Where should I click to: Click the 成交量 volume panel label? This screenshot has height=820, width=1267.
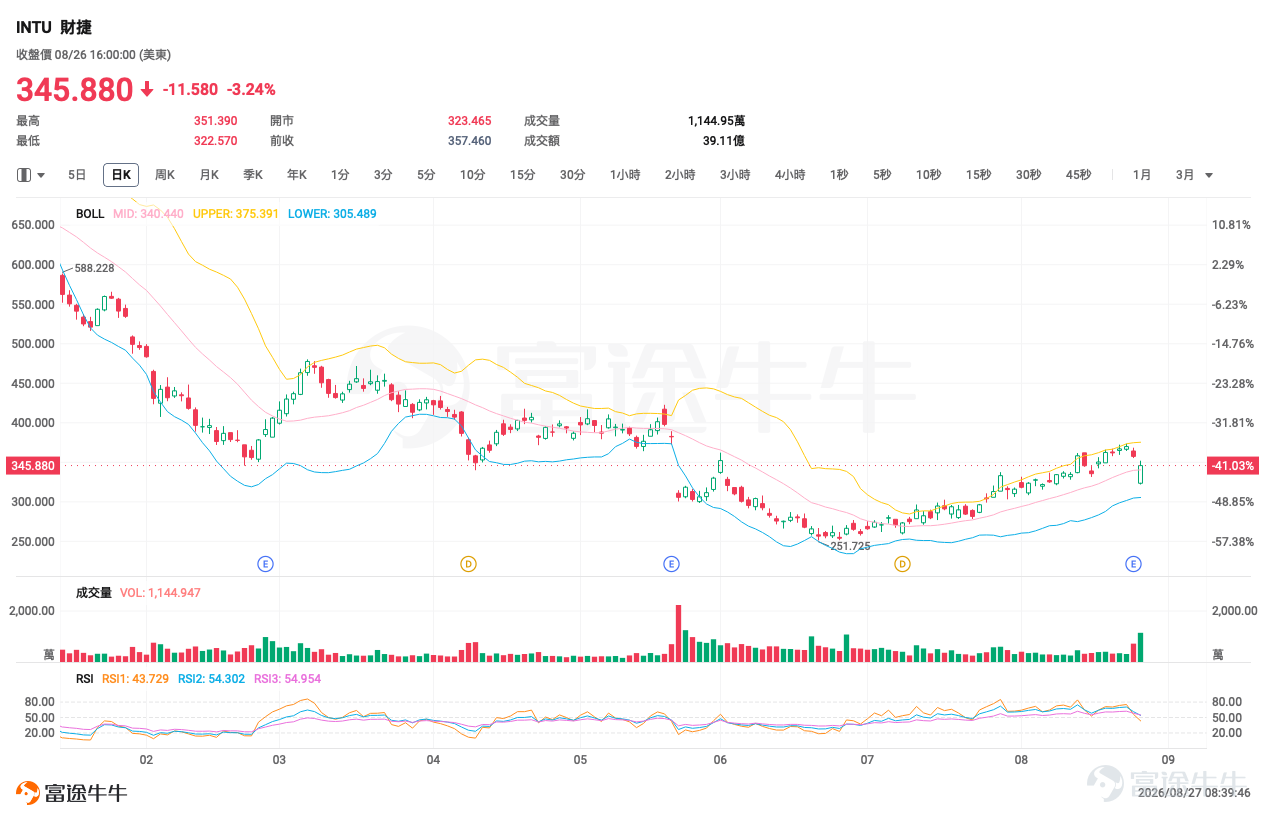pos(94,592)
